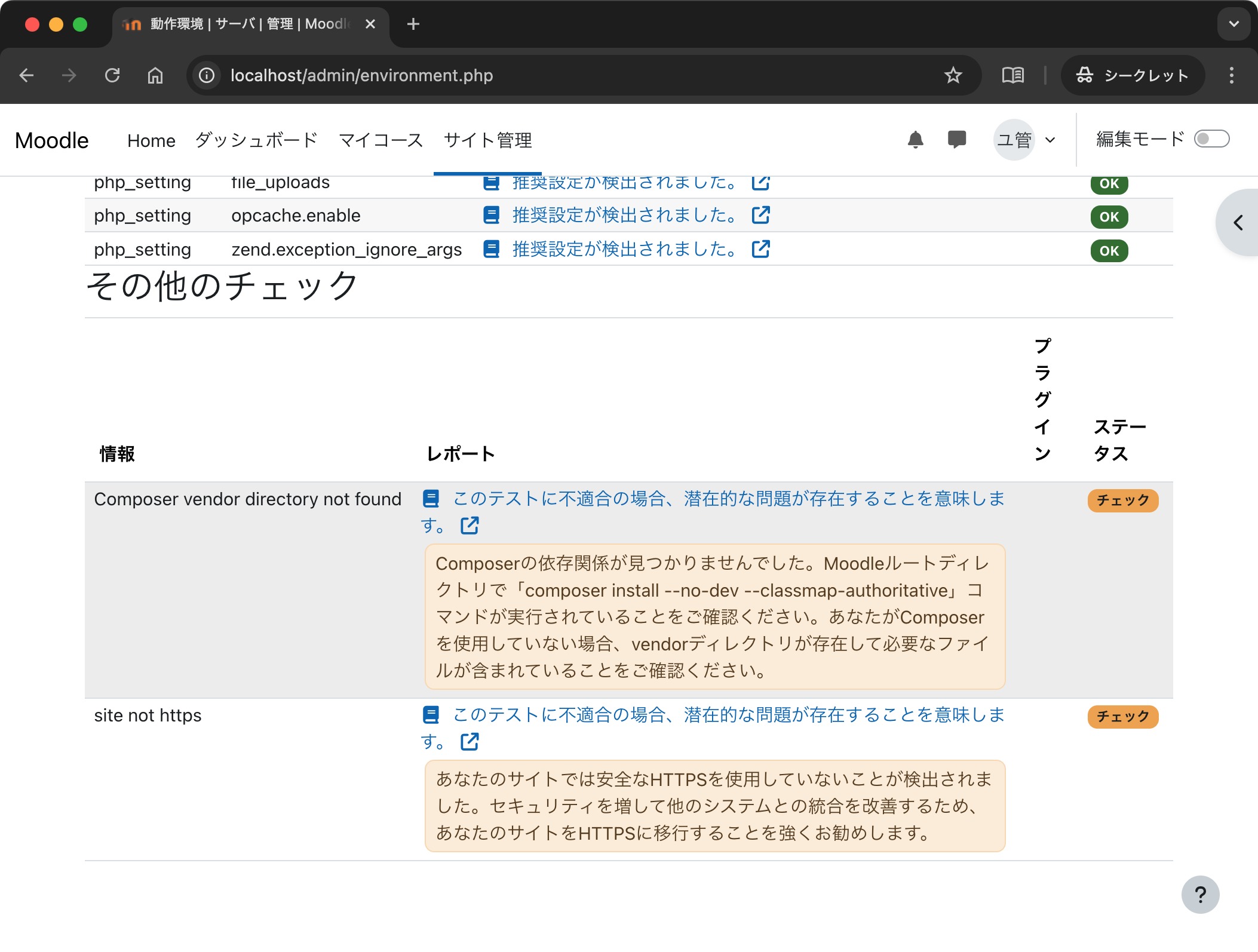Click external link icon in opcache.enable row

760,215
